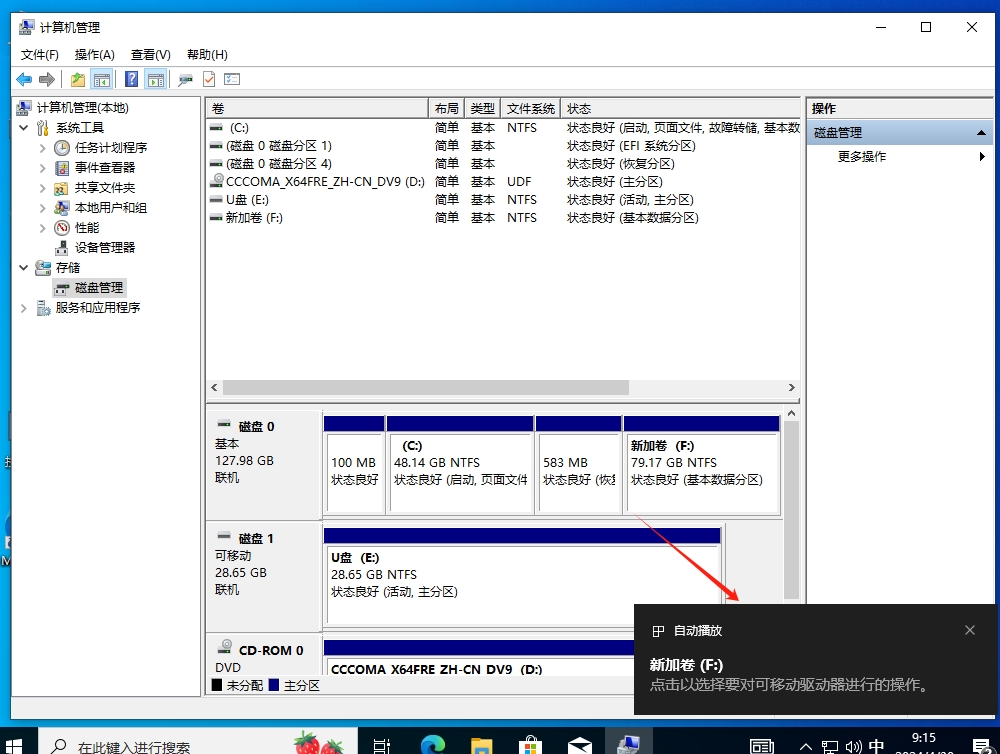Sort by the 布局 column header
The width and height of the screenshot is (1000, 754).
coord(446,108)
